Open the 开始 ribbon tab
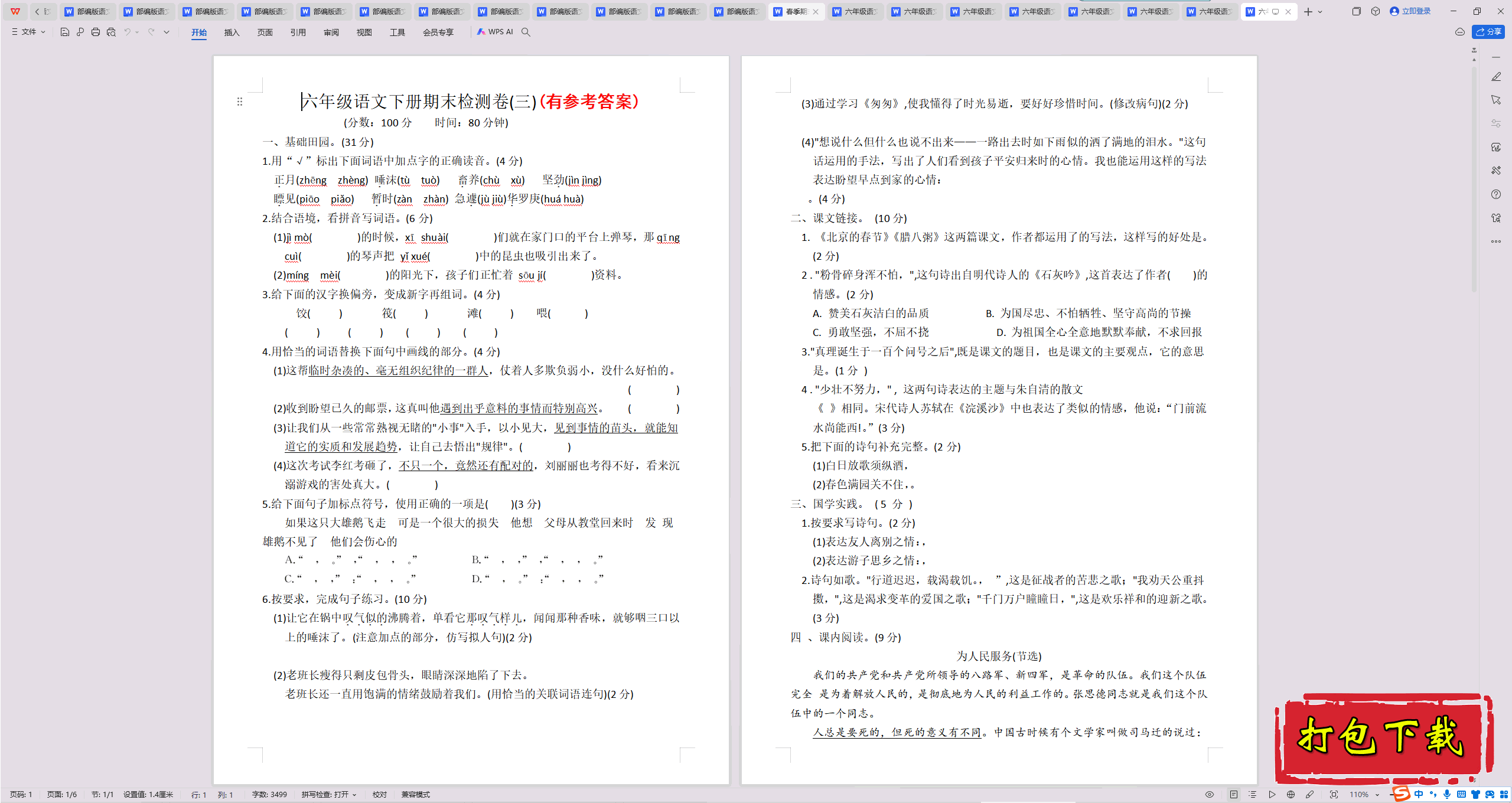 coord(199,32)
